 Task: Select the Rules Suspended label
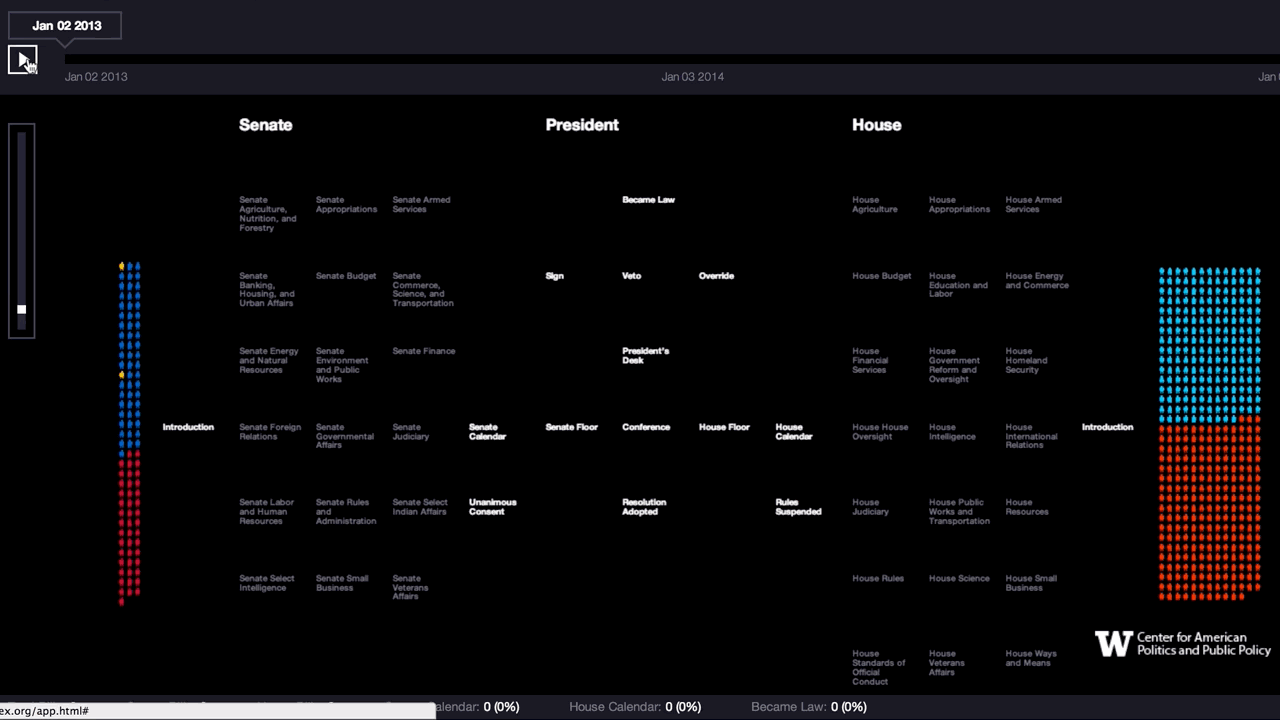(798, 507)
